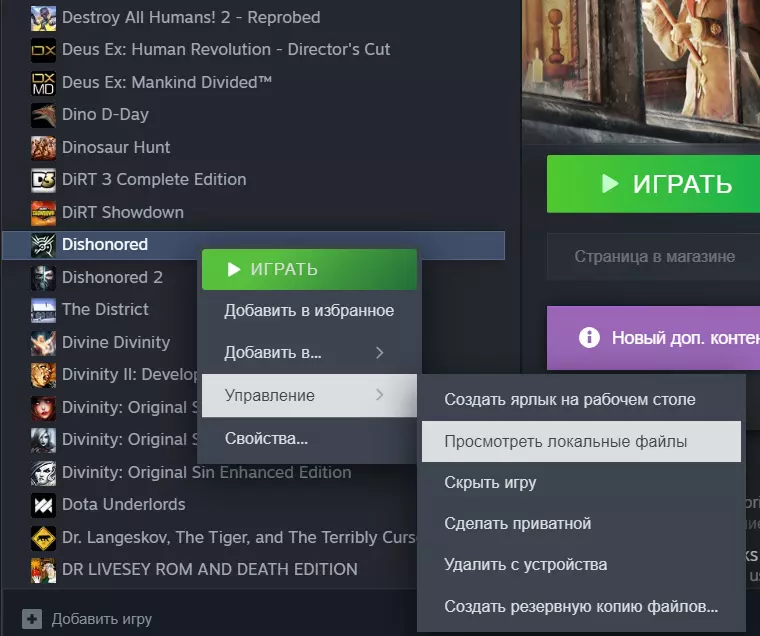Click the play triangle in the context menu
This screenshot has height=636, width=760.
point(234,270)
